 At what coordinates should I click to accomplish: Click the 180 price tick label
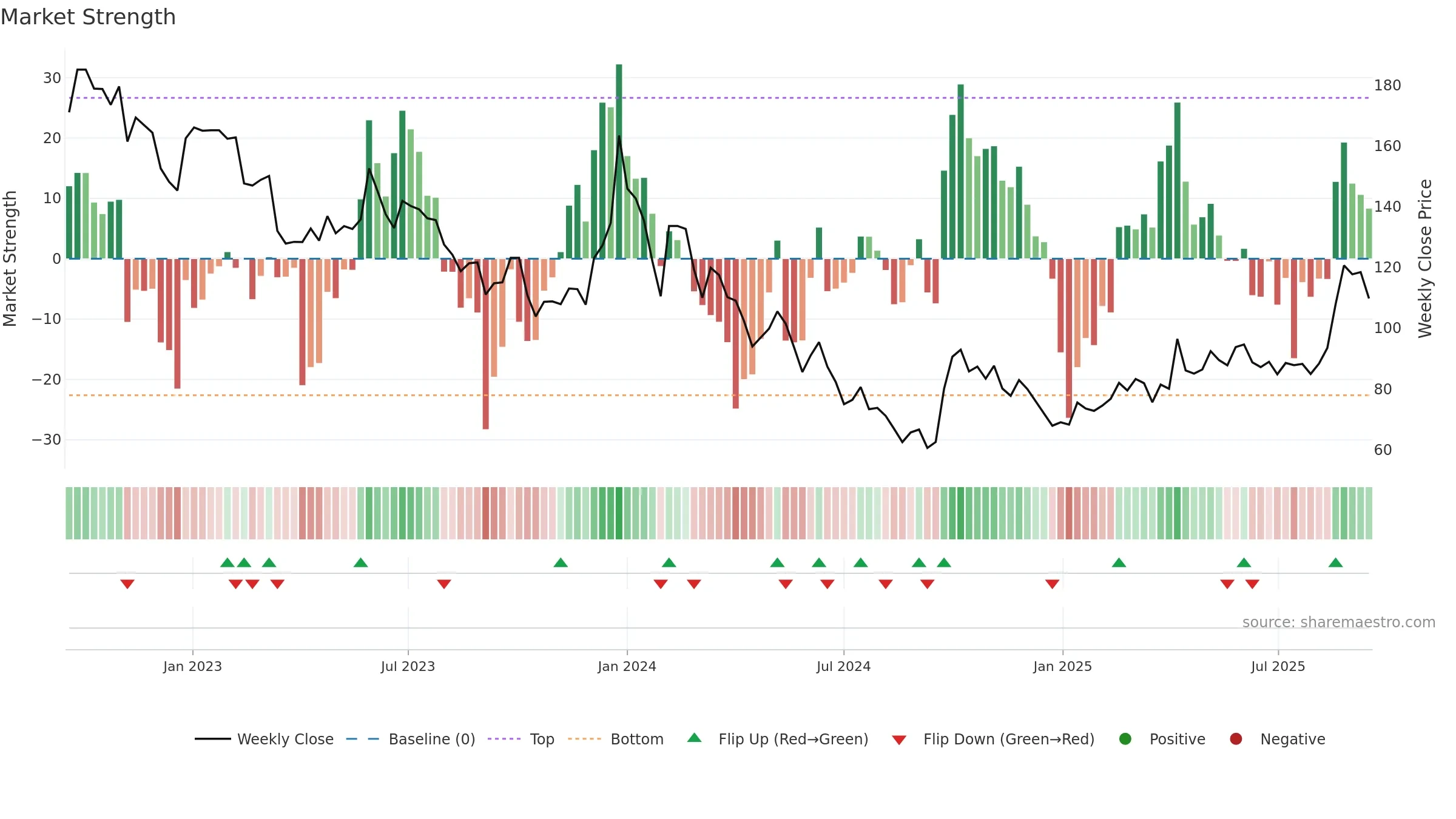coord(1387,85)
